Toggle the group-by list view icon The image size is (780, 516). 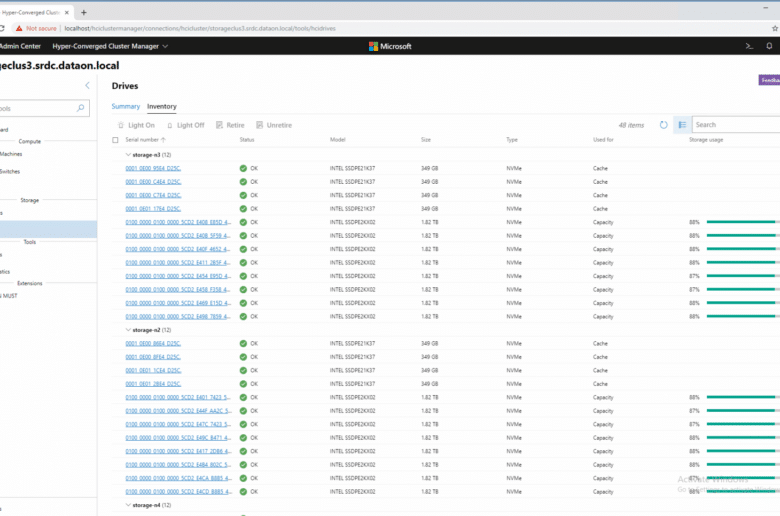[x=682, y=125]
